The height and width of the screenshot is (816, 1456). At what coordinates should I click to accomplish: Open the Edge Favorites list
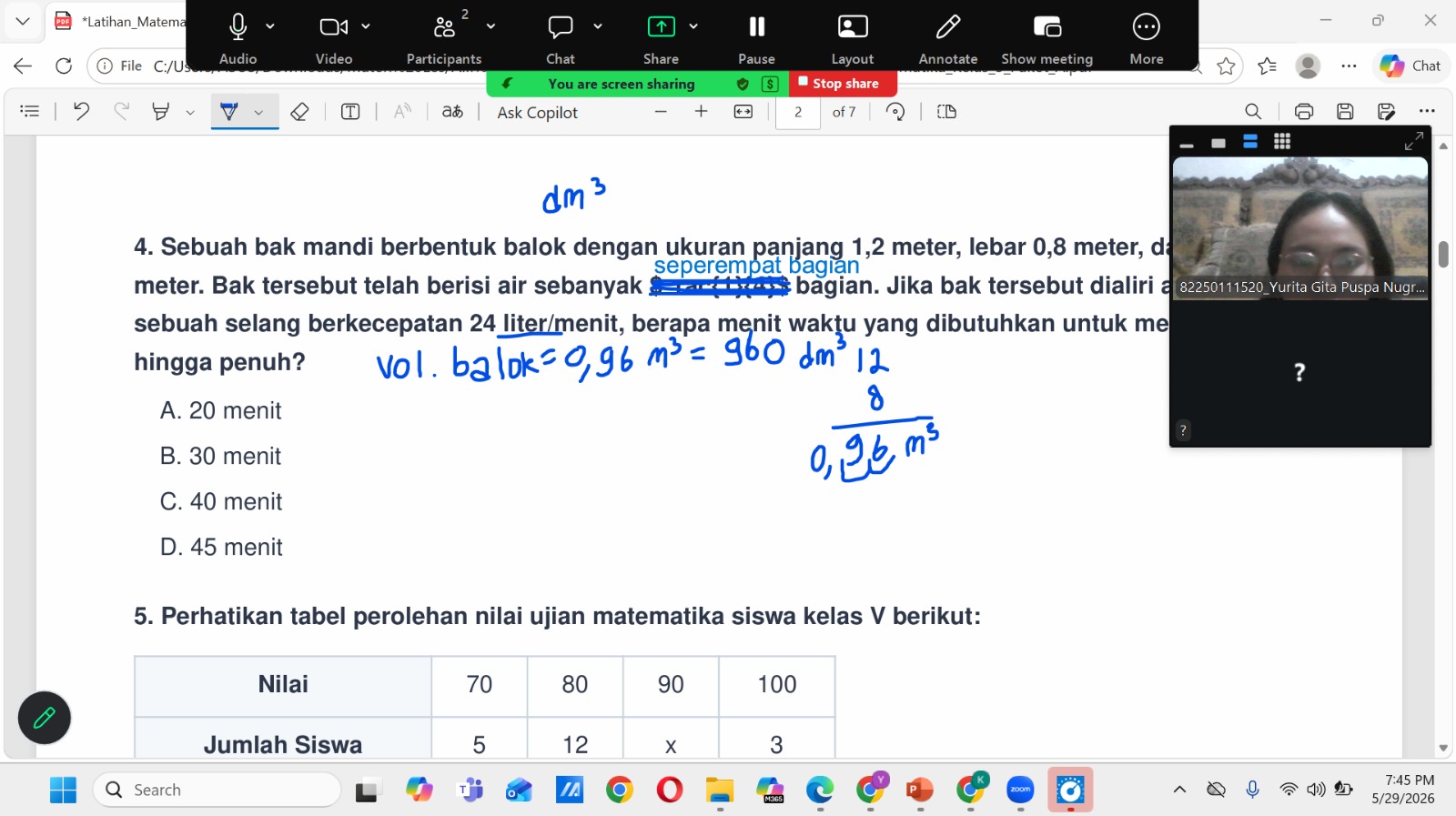(1267, 65)
